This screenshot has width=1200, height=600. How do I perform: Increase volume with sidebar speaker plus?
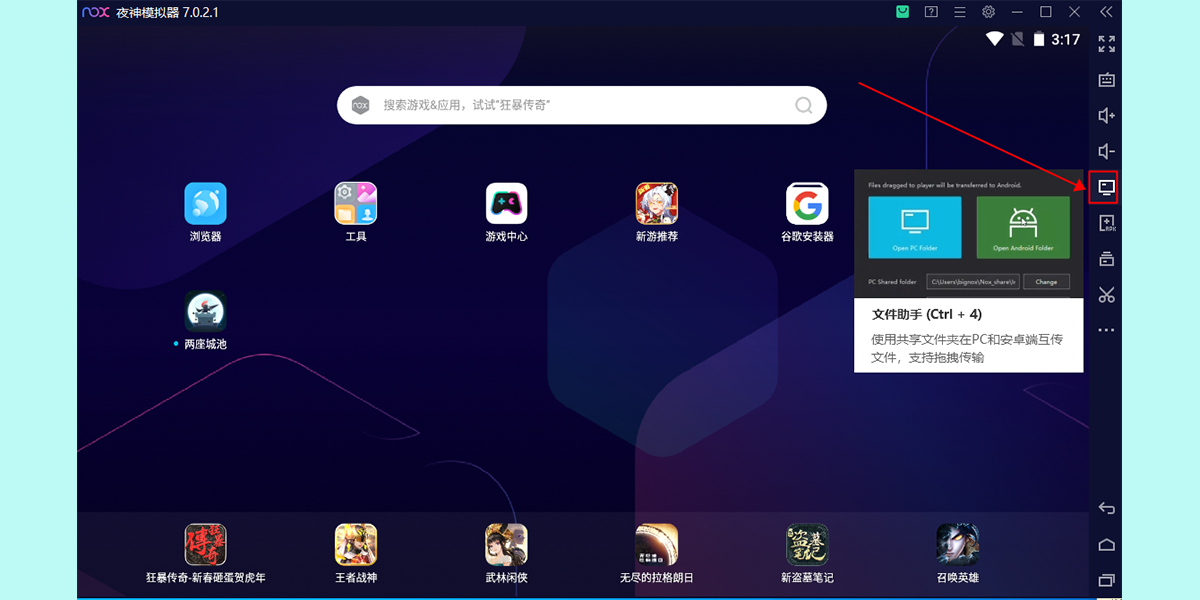point(1106,116)
